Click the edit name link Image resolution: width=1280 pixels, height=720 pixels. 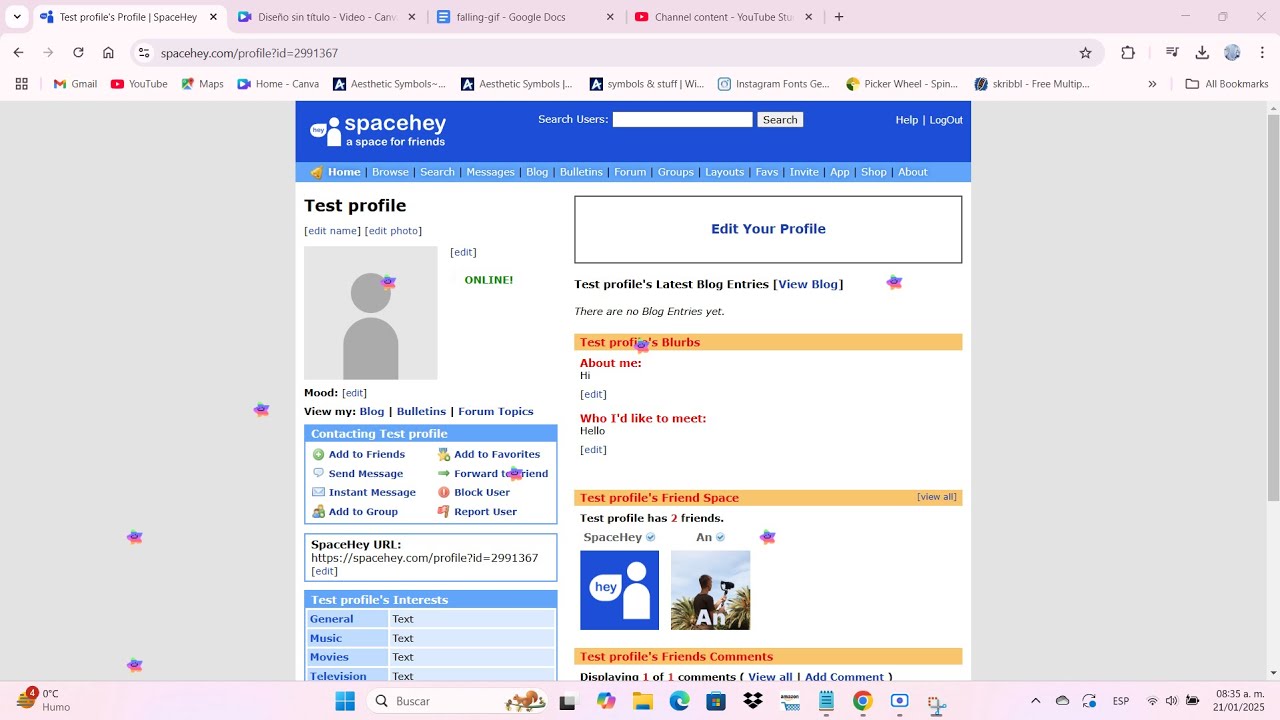[333, 231]
